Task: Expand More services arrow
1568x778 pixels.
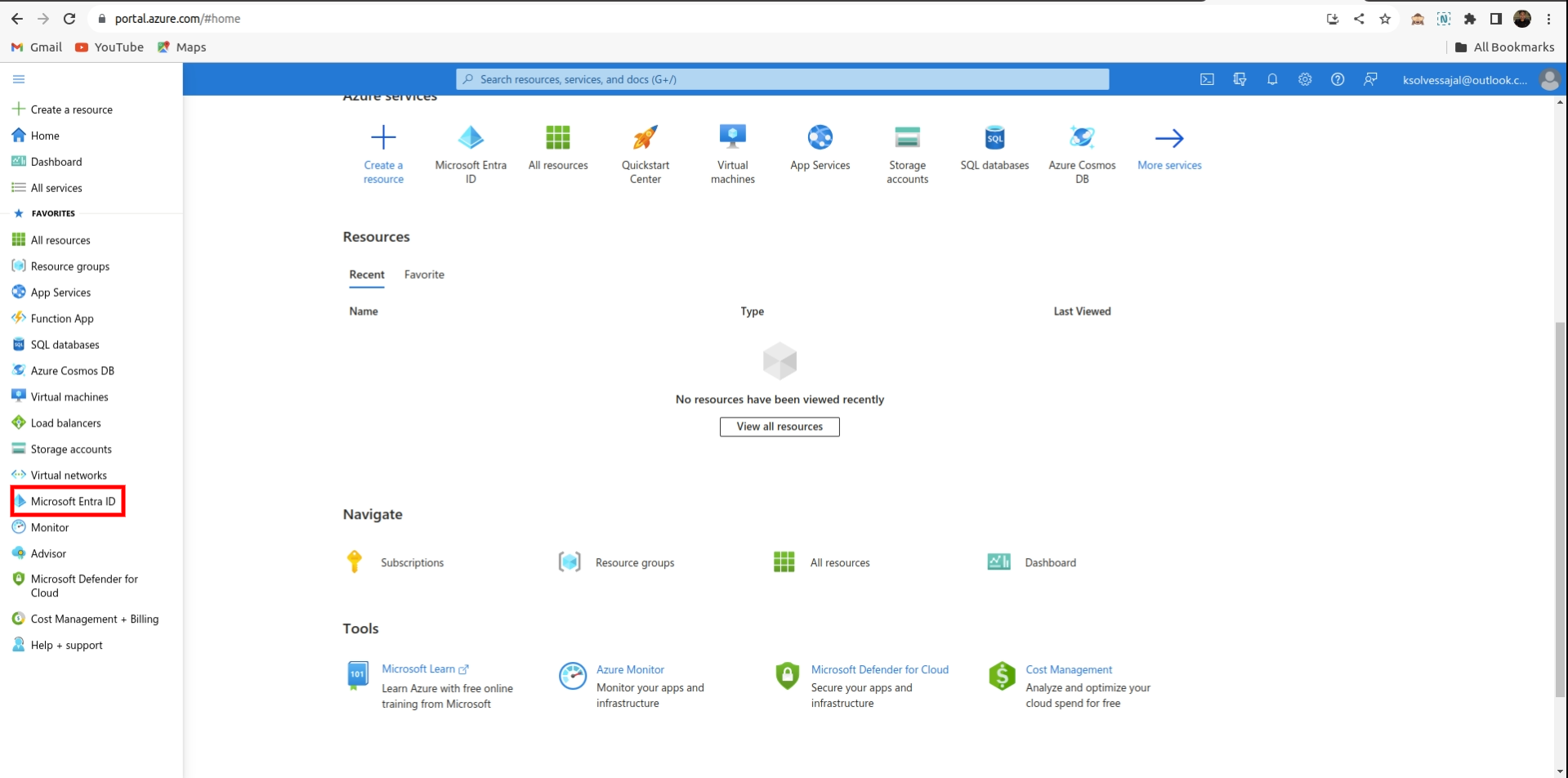Action: pos(1169,138)
